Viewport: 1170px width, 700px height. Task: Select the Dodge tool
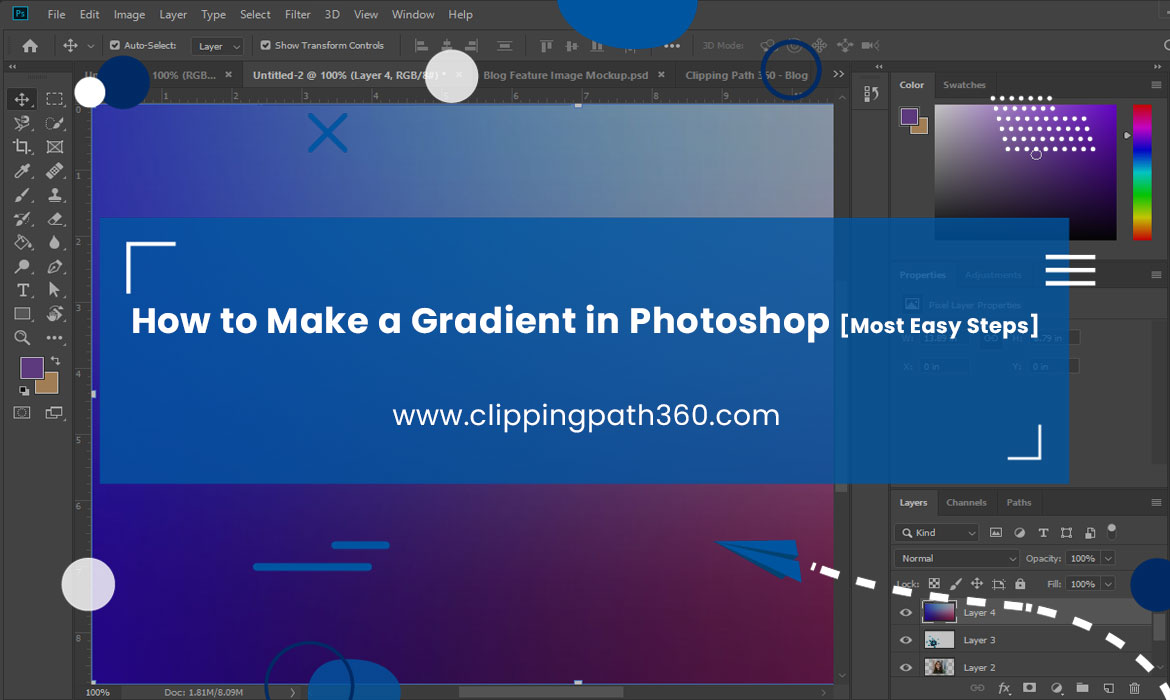coord(22,266)
